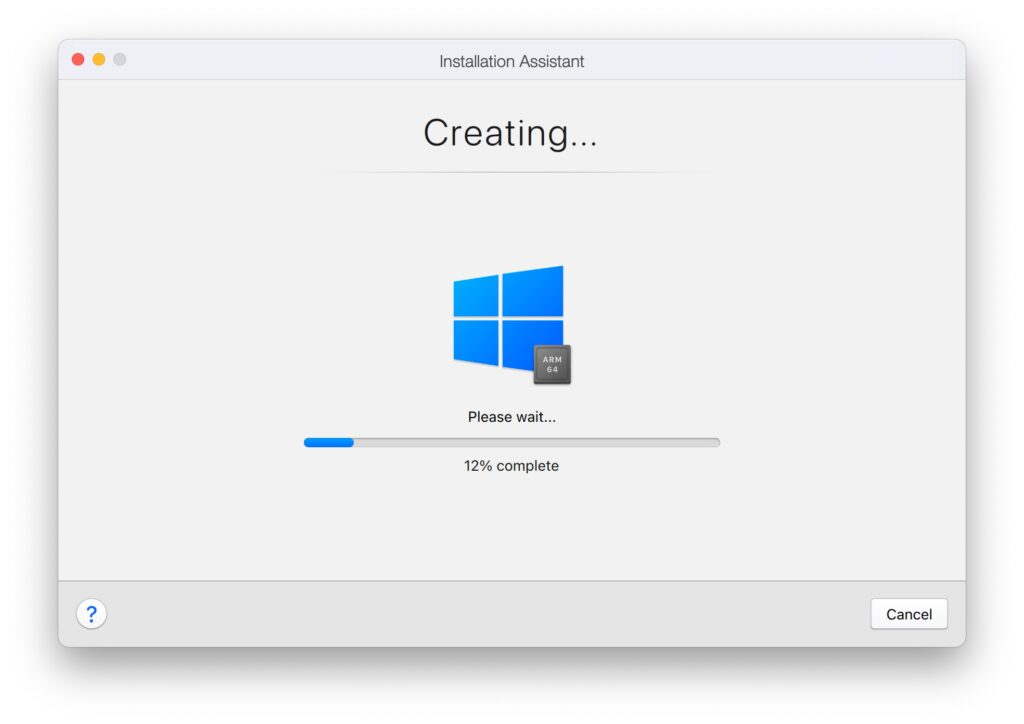Select the bottom-left pane of Windows logo
1024x724 pixels.
[x=476, y=341]
